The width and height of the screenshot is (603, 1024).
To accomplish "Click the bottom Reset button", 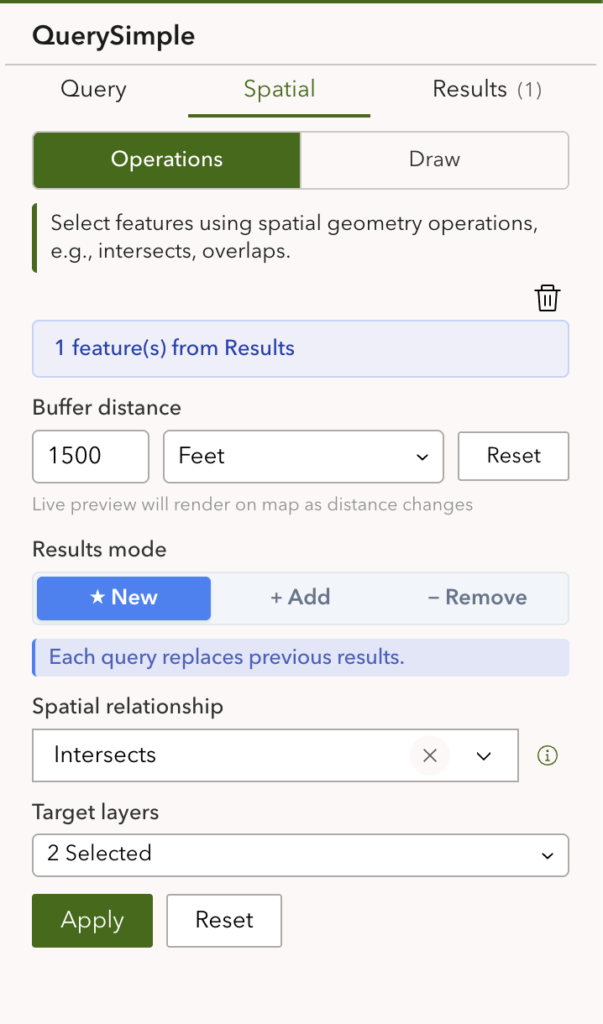I will pyautogui.click(x=224, y=920).
